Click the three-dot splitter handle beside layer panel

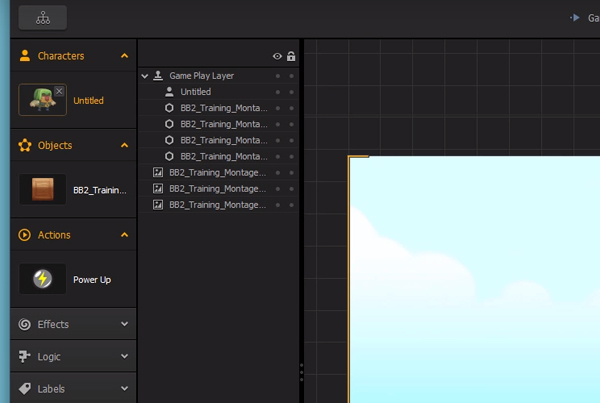(x=302, y=372)
